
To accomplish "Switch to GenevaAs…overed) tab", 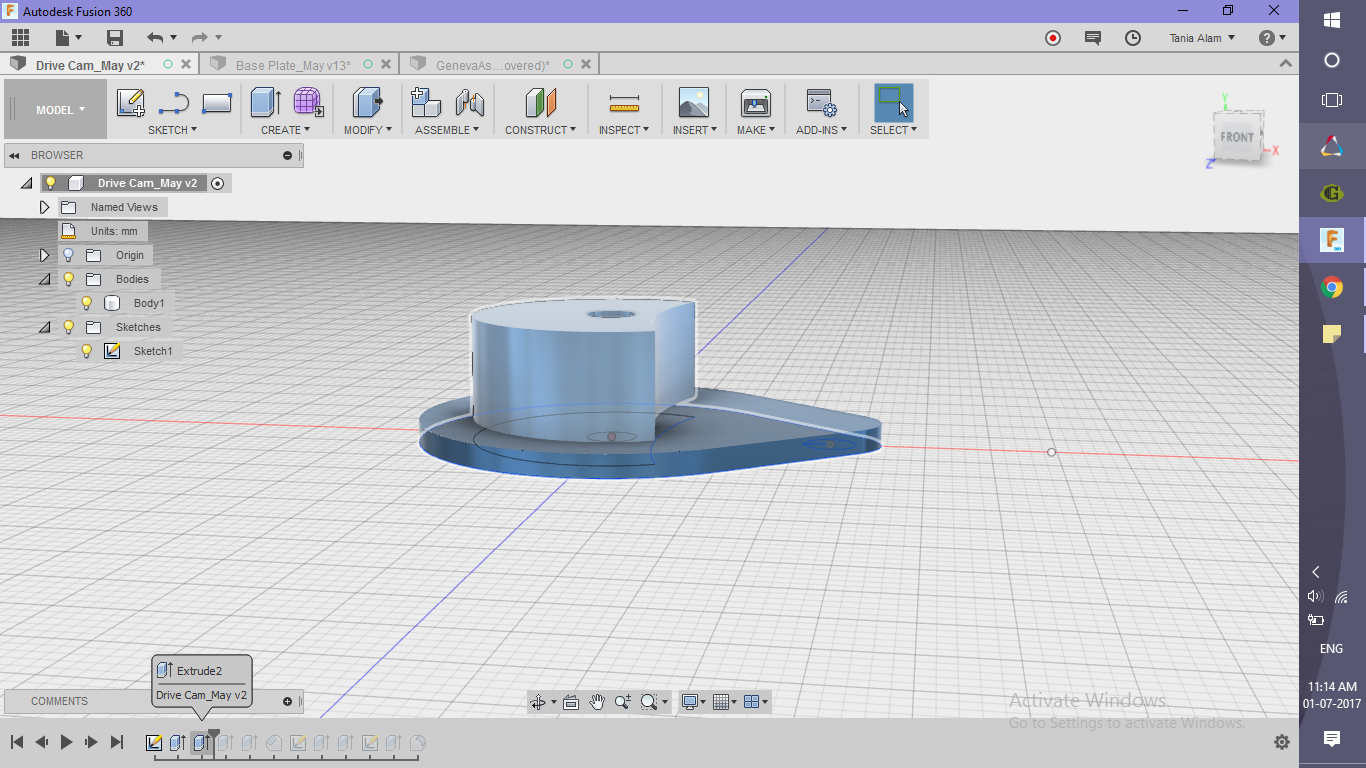I will click(x=493, y=65).
